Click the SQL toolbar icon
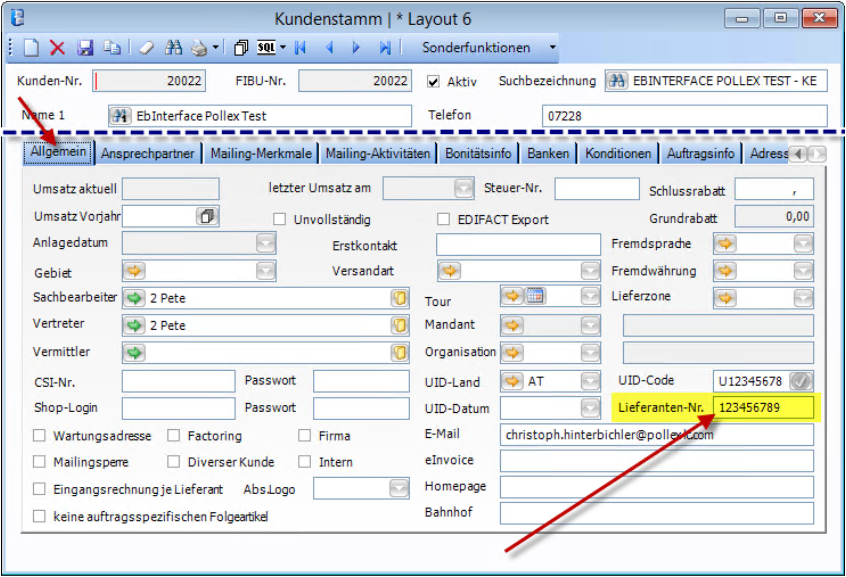This screenshot has height=577, width=846. (266, 48)
